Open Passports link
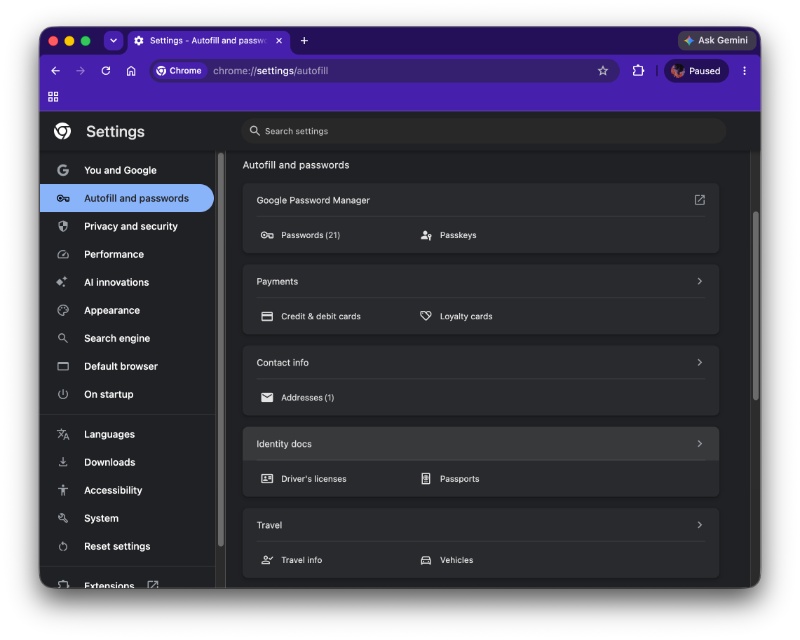The height and width of the screenshot is (640, 800). coord(459,479)
